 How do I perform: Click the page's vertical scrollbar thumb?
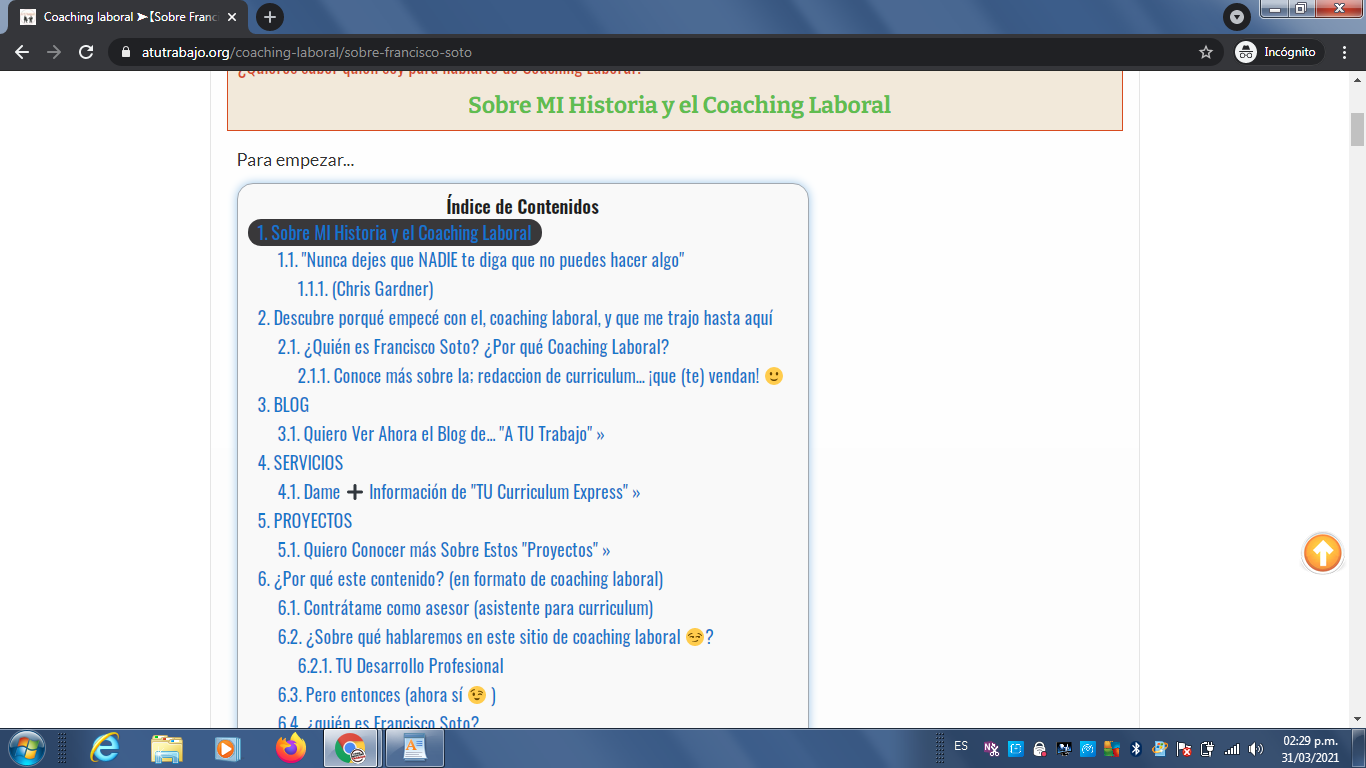tap(1357, 130)
